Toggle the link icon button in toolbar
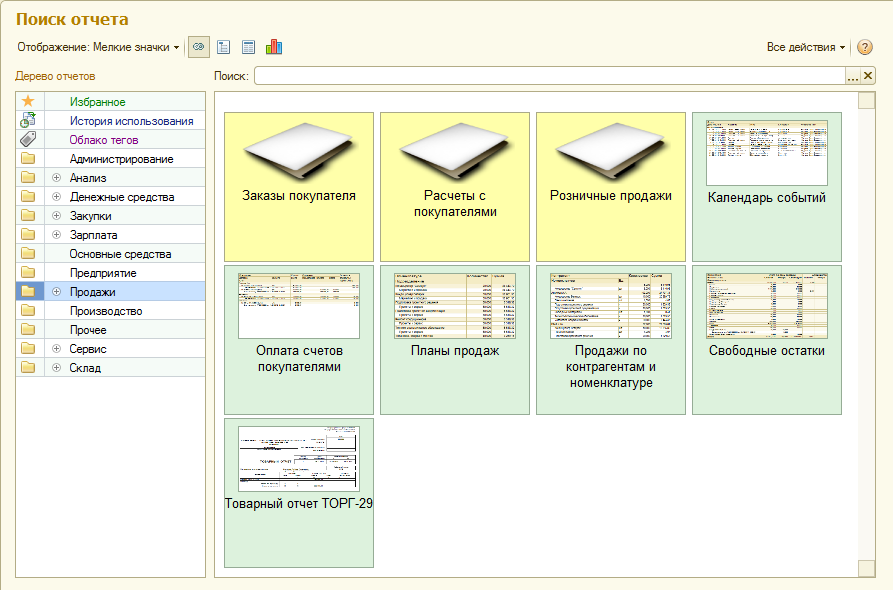This screenshot has width=893, height=590. tap(199, 47)
